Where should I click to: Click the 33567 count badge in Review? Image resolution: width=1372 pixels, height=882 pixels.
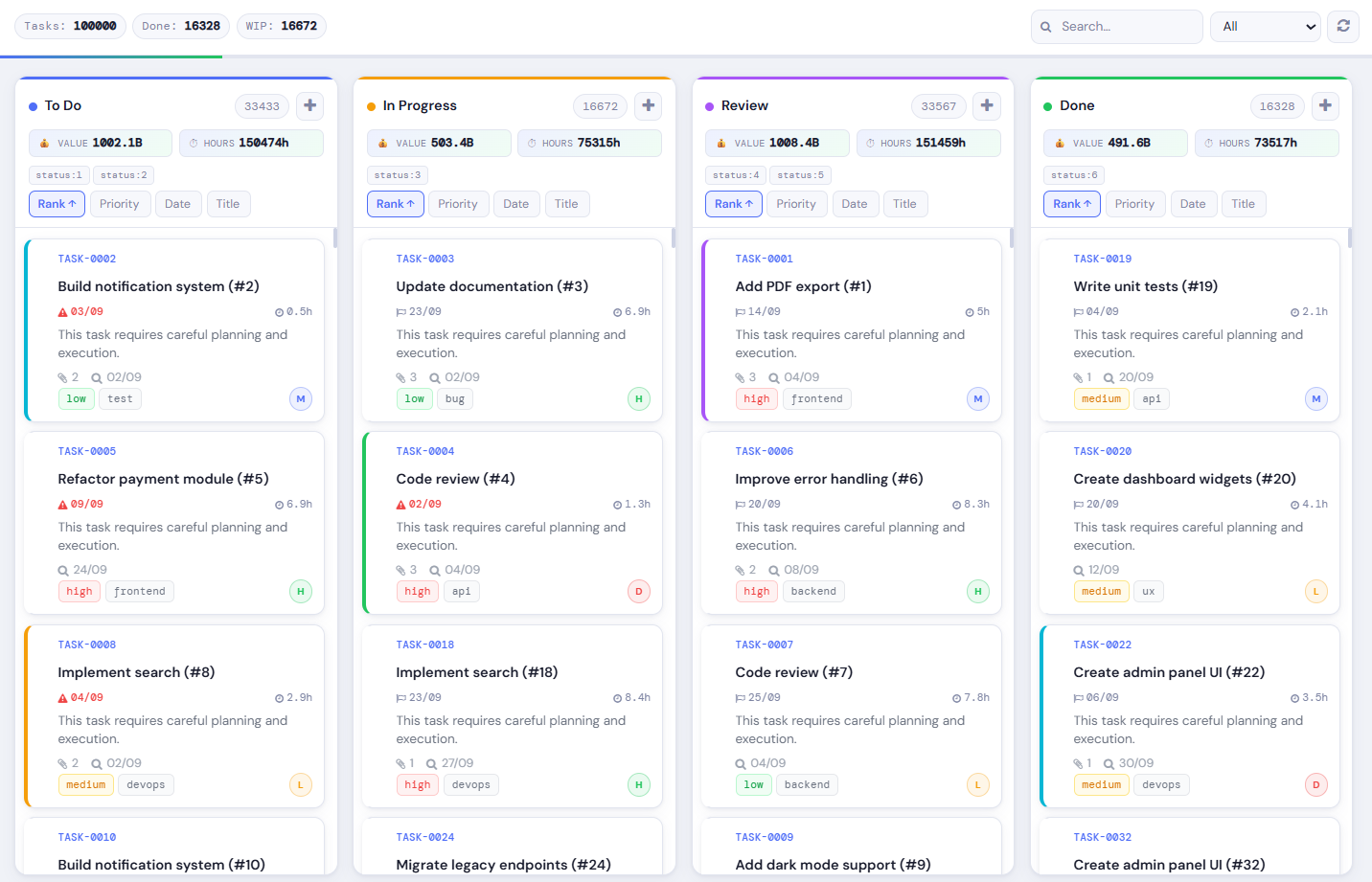coord(939,106)
